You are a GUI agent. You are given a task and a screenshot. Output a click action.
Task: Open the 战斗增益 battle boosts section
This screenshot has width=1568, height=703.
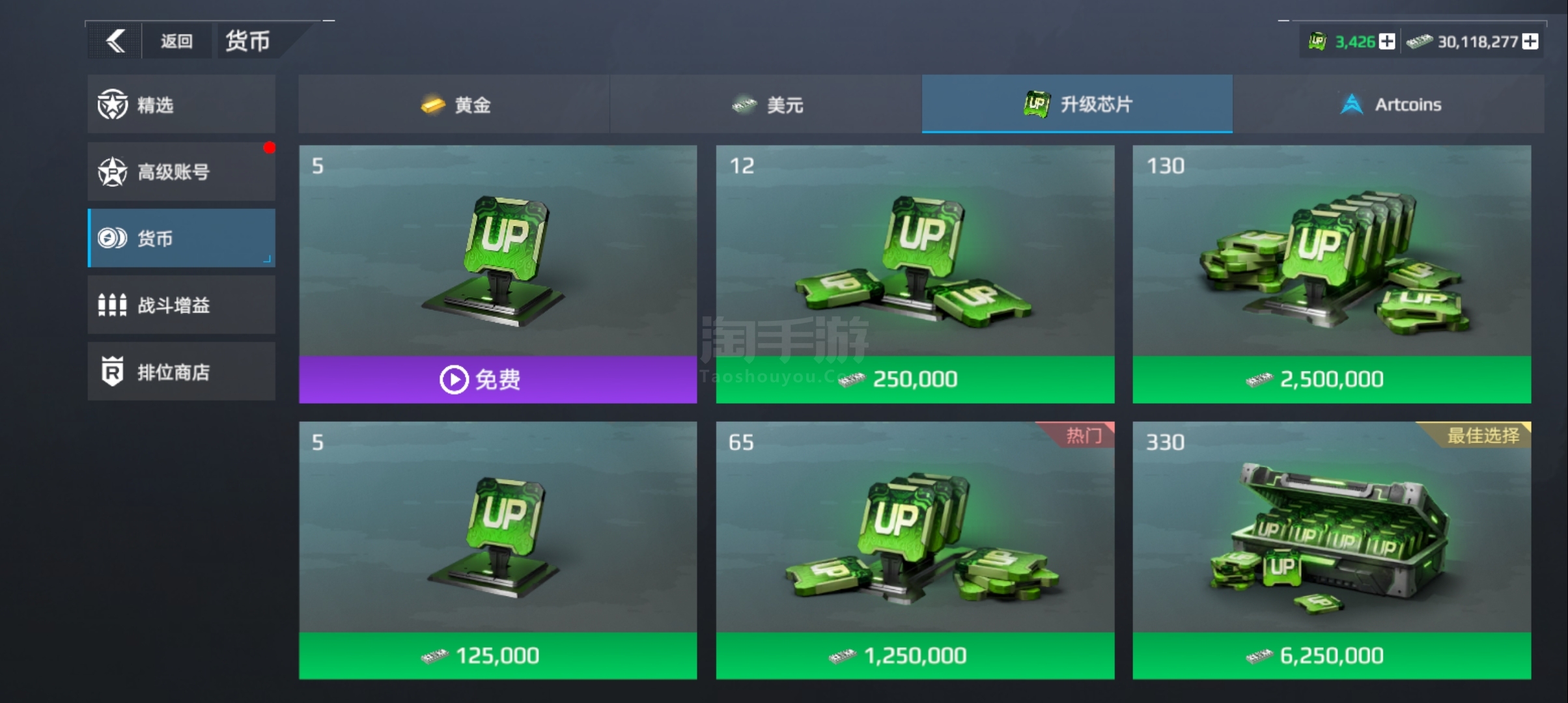[x=182, y=305]
